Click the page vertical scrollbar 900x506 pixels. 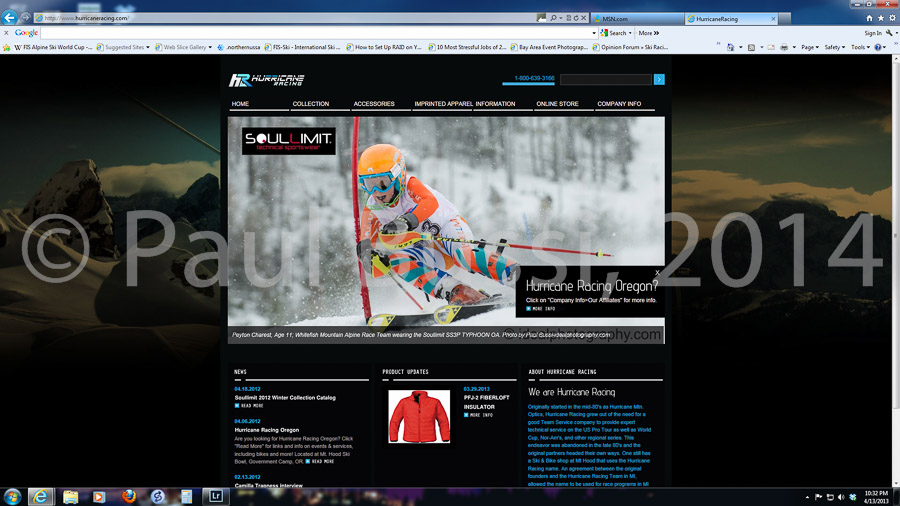(x=895, y=271)
